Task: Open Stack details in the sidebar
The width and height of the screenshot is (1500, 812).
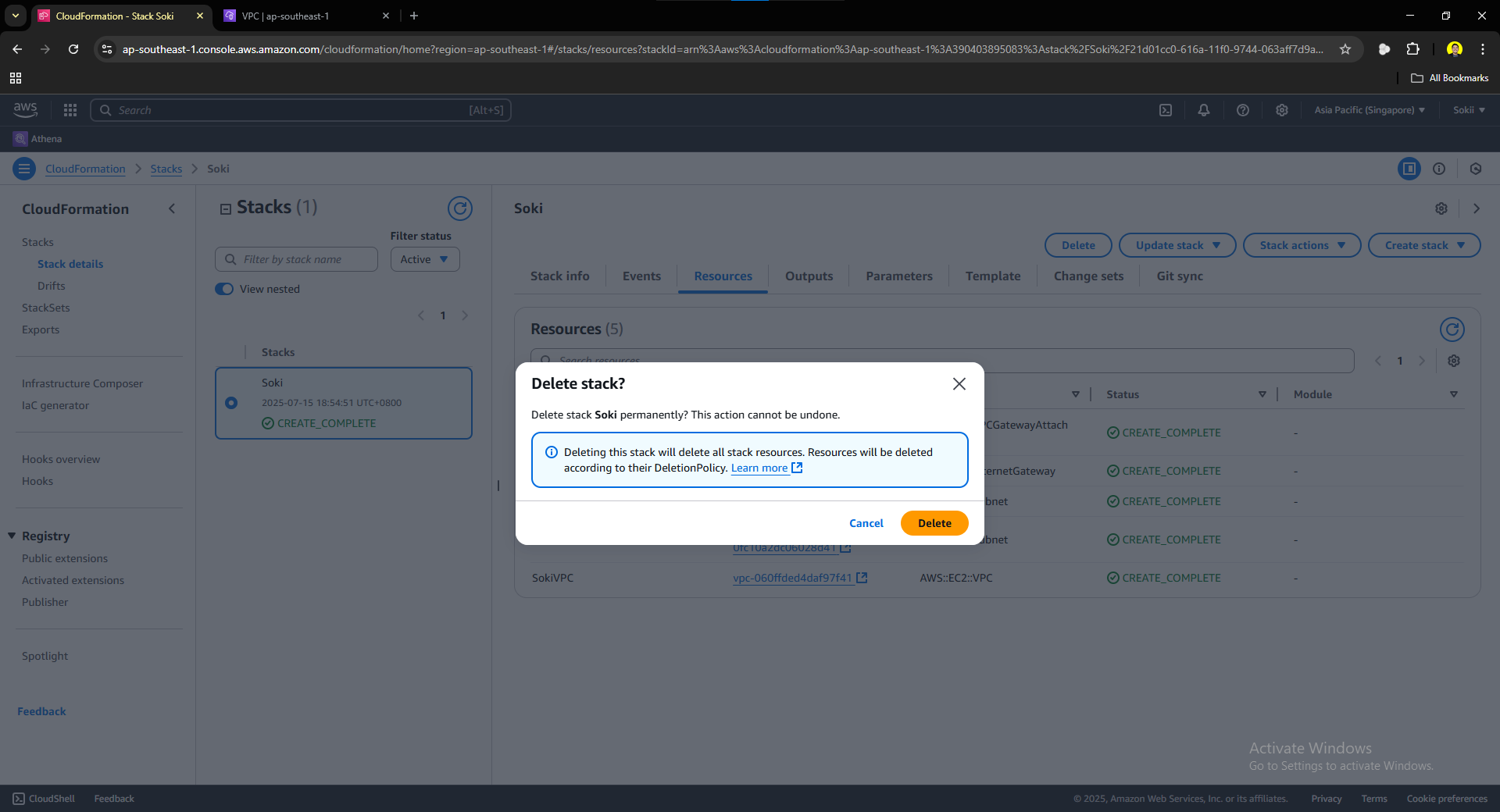Action: coord(70,264)
